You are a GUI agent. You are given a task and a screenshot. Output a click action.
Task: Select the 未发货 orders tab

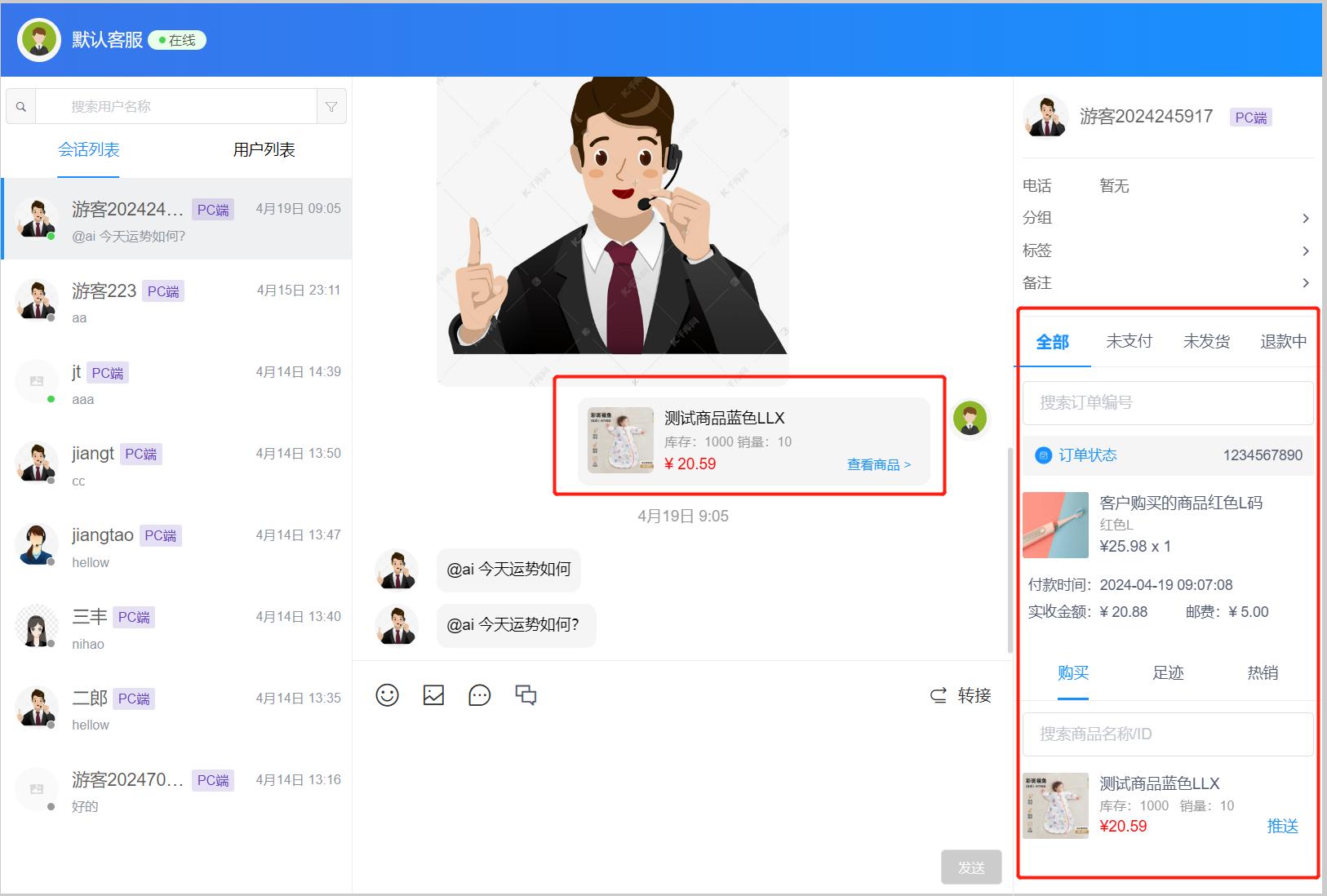click(x=1206, y=341)
